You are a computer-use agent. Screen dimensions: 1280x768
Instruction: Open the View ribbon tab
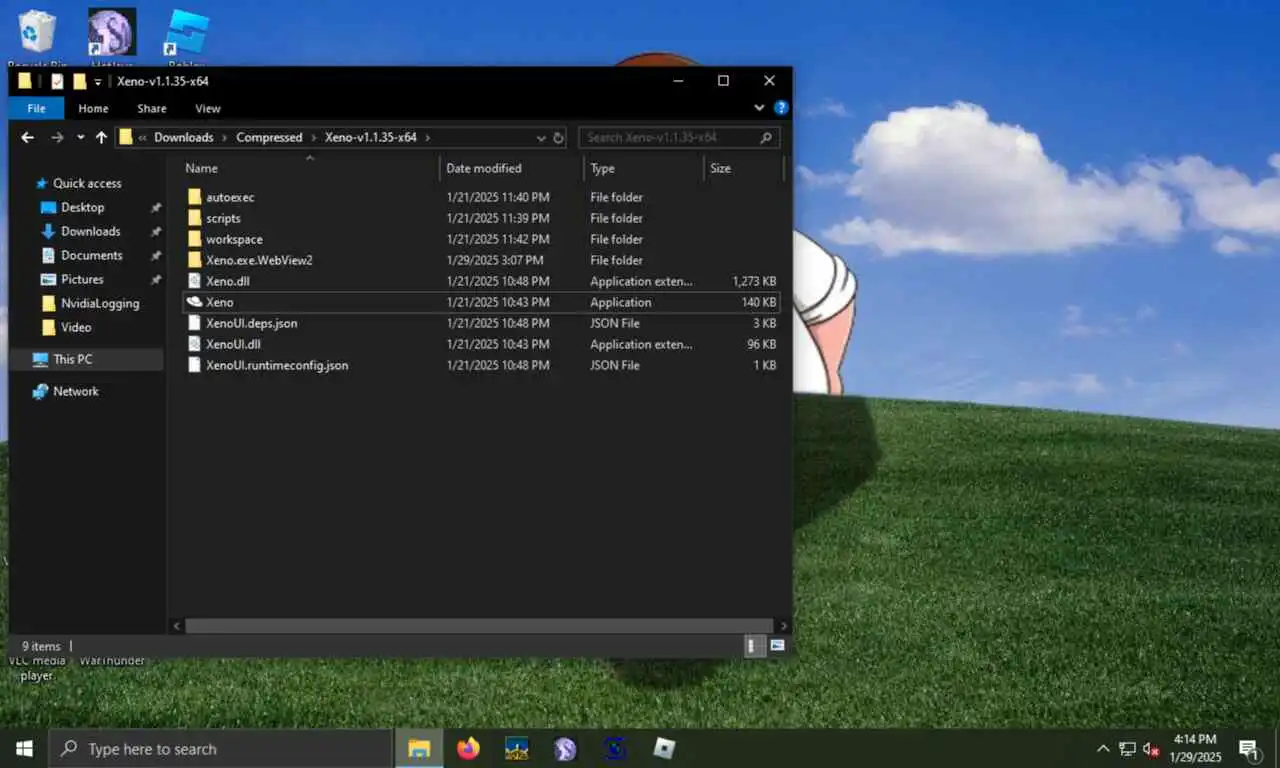208,108
